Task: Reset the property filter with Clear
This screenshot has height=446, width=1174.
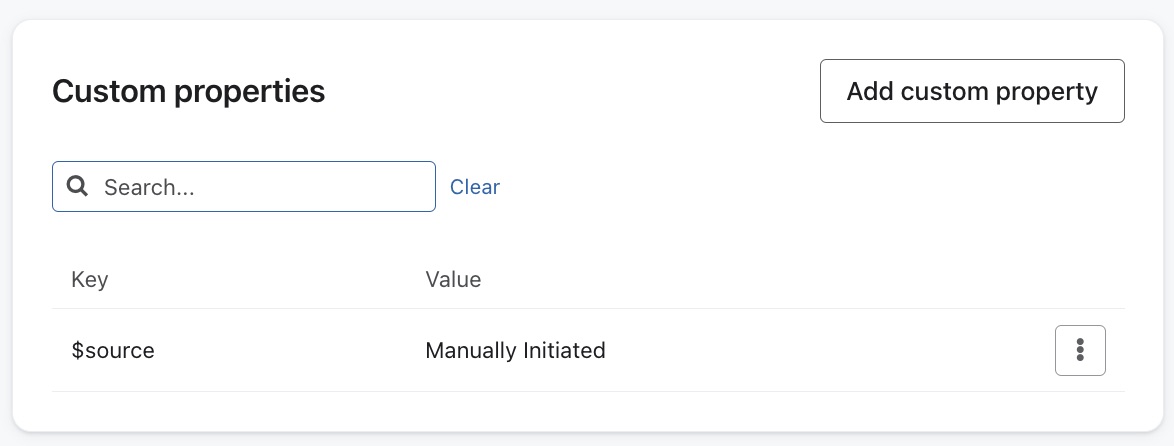Action: [475, 187]
